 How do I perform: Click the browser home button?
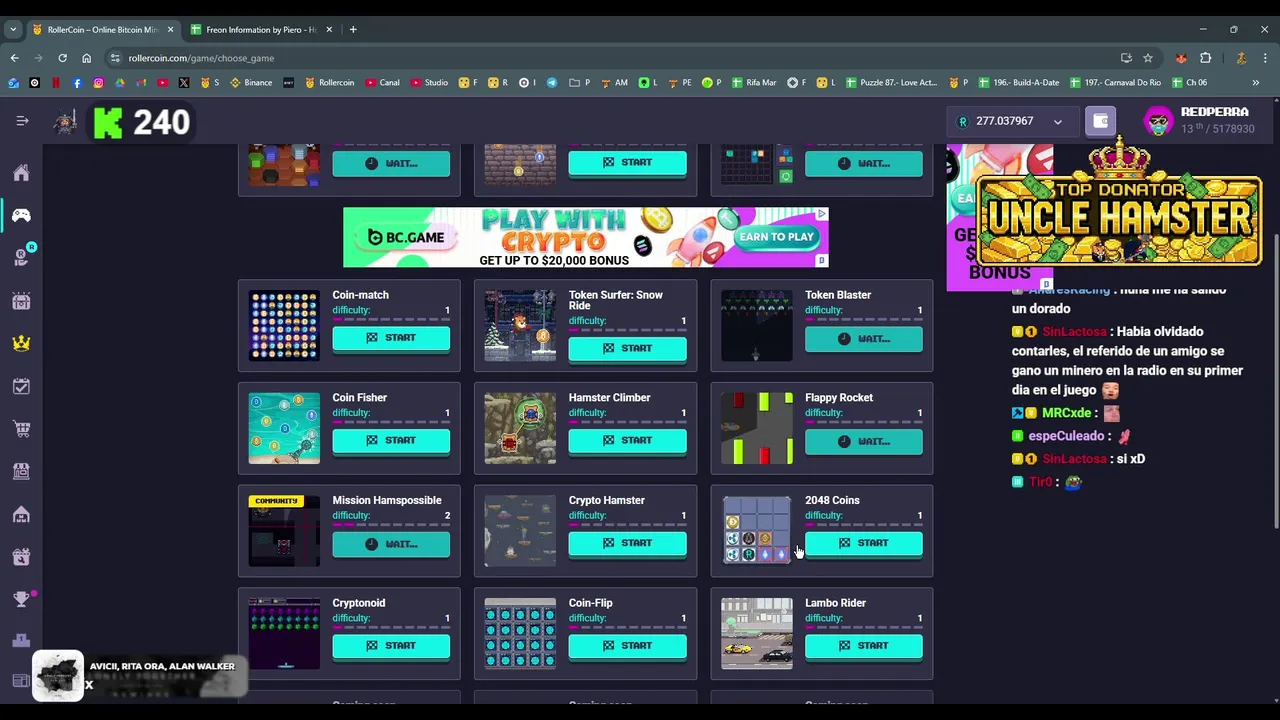point(86,58)
